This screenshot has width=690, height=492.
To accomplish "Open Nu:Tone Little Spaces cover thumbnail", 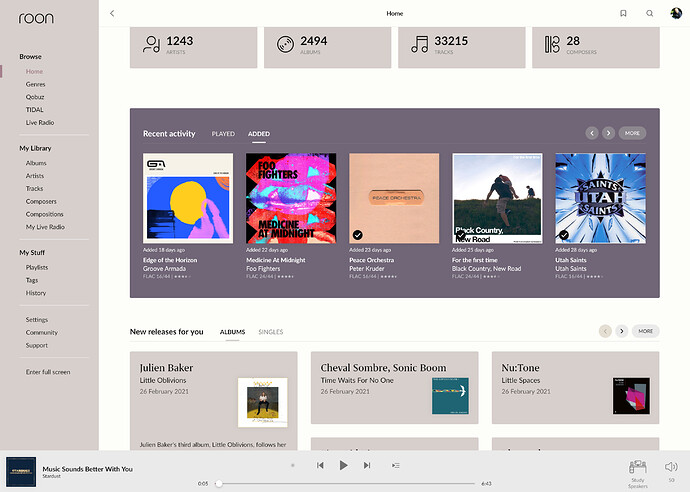I will [631, 396].
